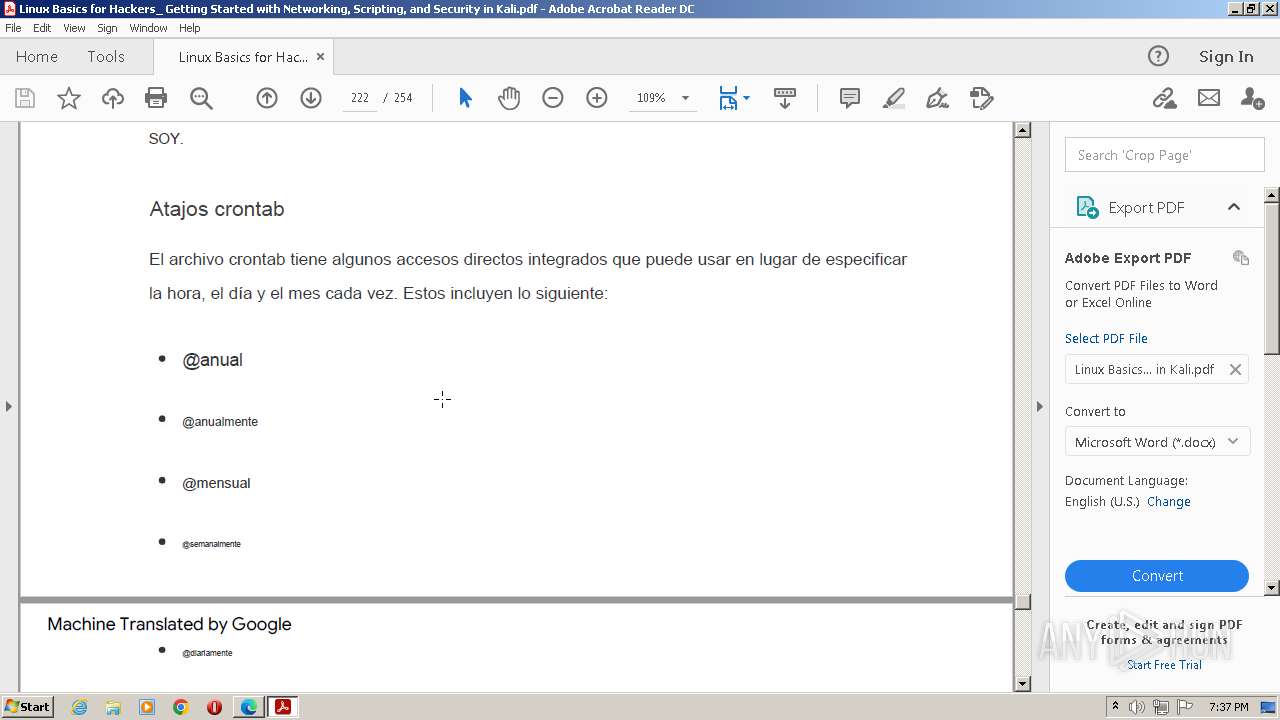Toggle read mode scrolling icon
This screenshot has height=720, width=1280.
coord(785,98)
